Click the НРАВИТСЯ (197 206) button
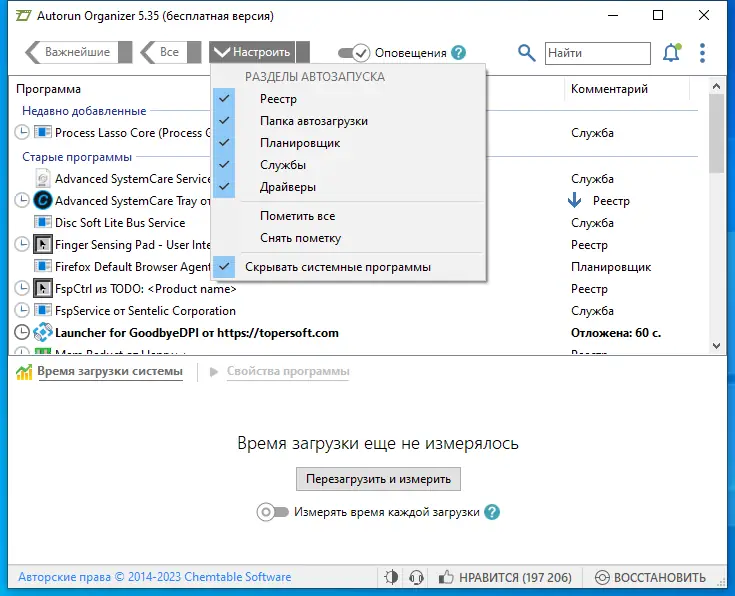The image size is (735, 596). (505, 577)
